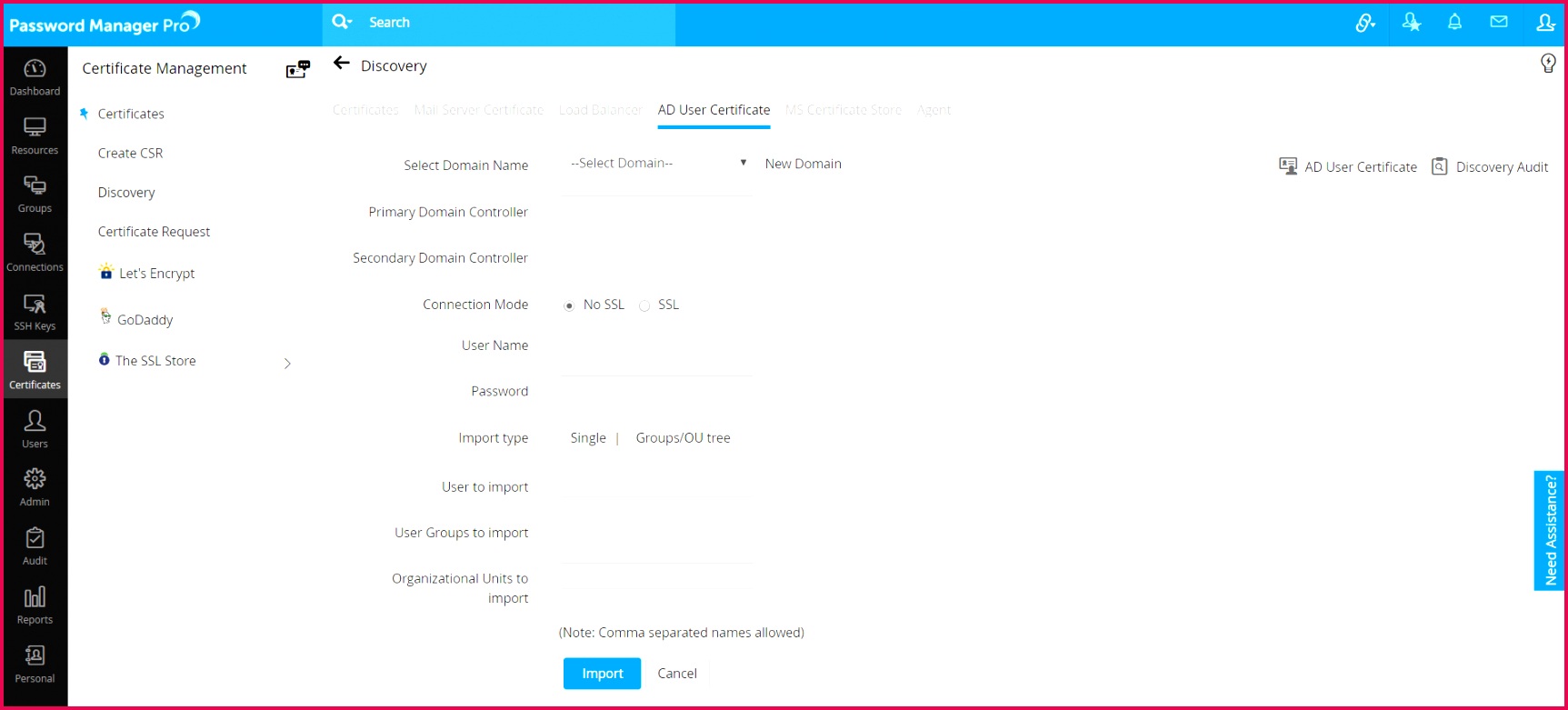Open Let's Encrypt in the left menu
The image size is (1568, 710).
[x=156, y=274]
